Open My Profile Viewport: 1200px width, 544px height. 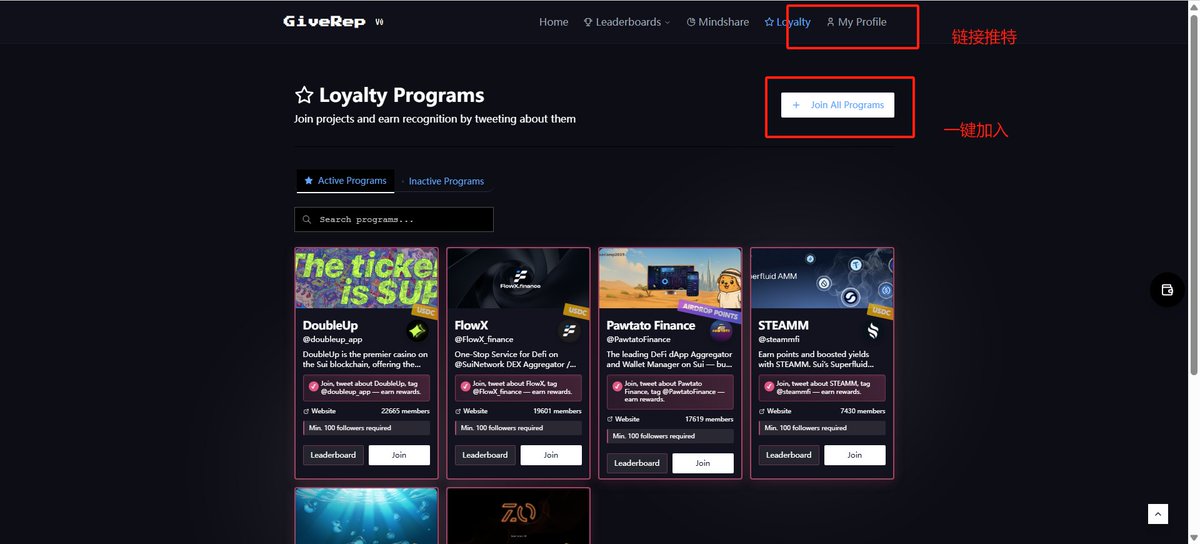click(856, 22)
